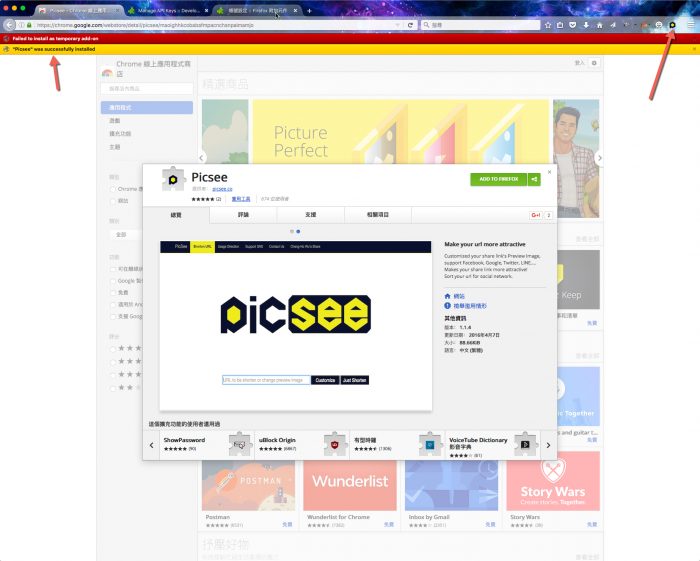This screenshot has height=561, width=700.
Task: Click the G+1 button in dialog
Action: coord(535,215)
